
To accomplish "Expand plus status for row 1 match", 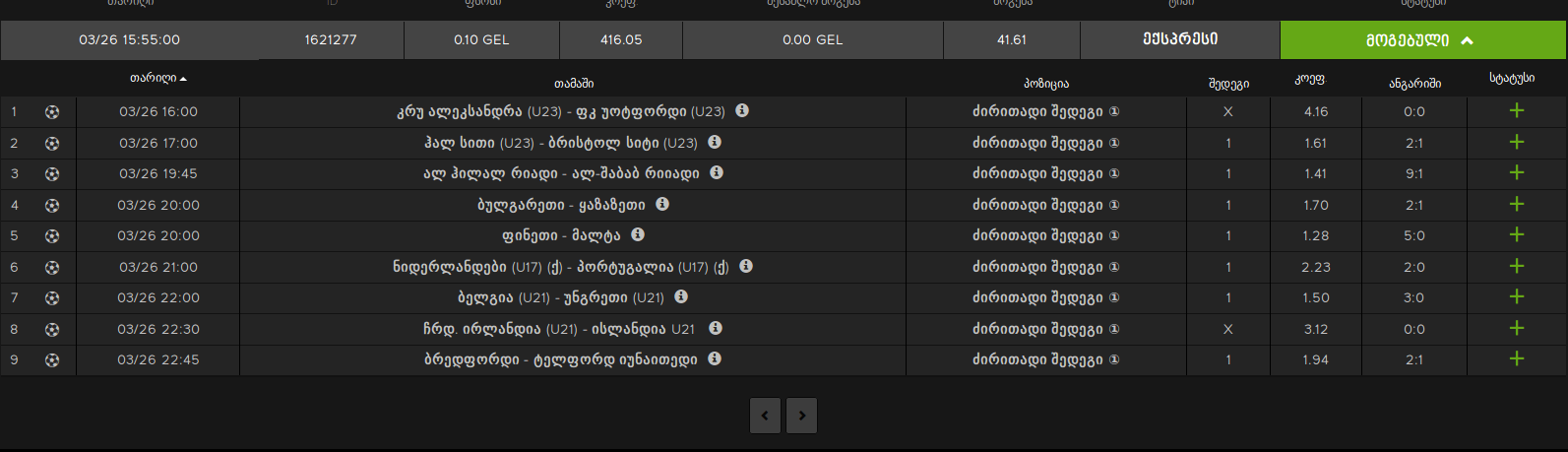I will click(1517, 111).
